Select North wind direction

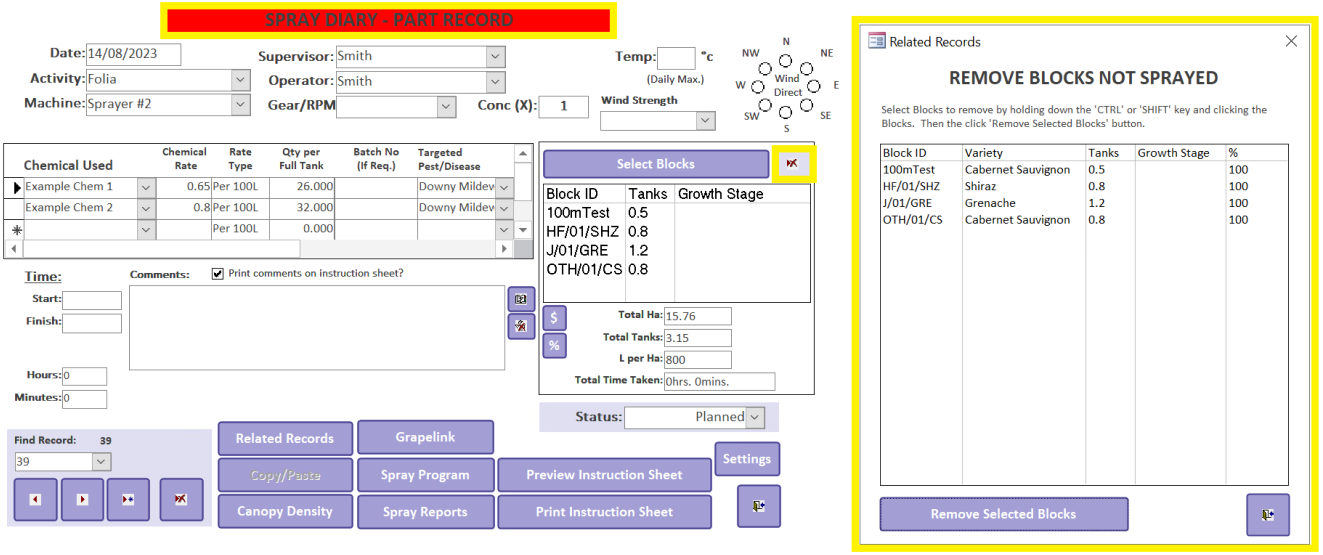[787, 59]
